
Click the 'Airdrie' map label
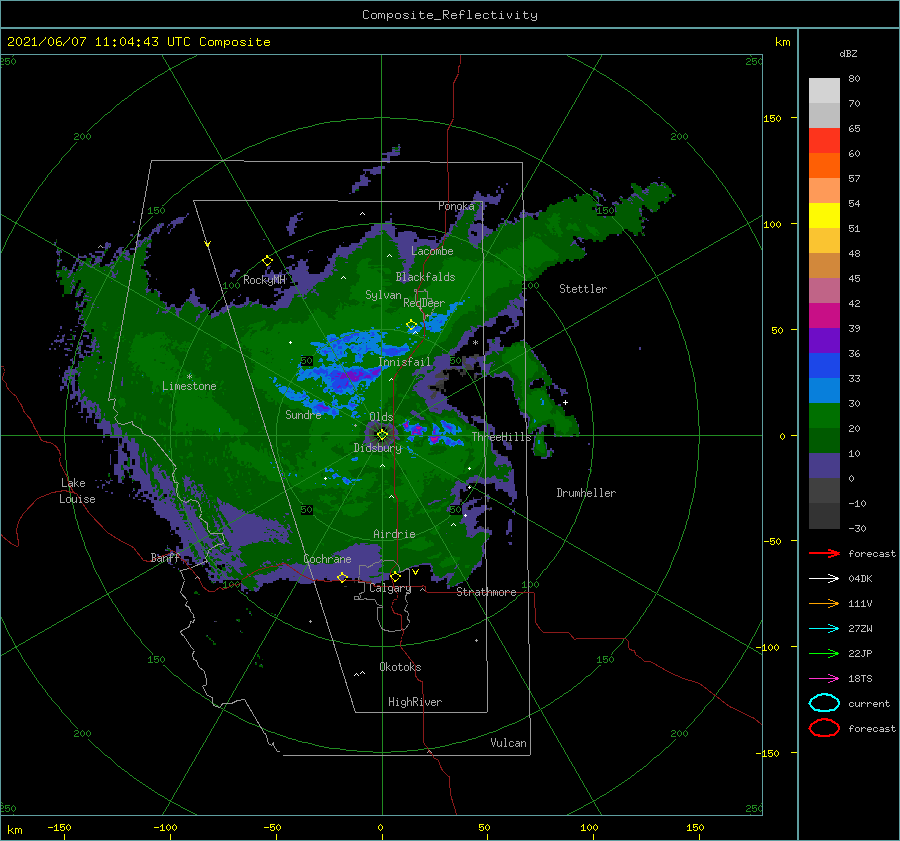[394, 534]
